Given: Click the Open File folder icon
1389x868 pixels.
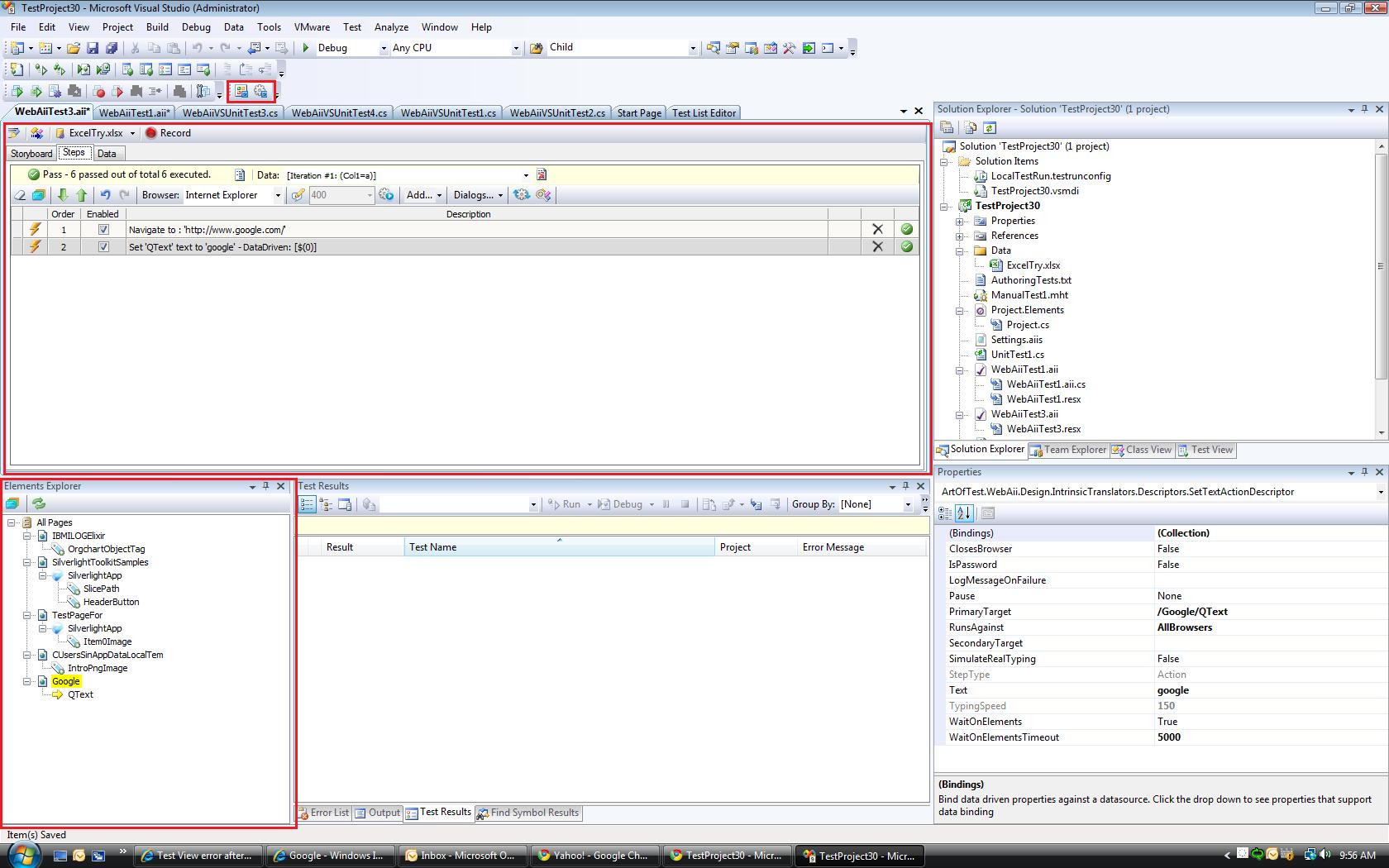Looking at the screenshot, I should pos(74,48).
